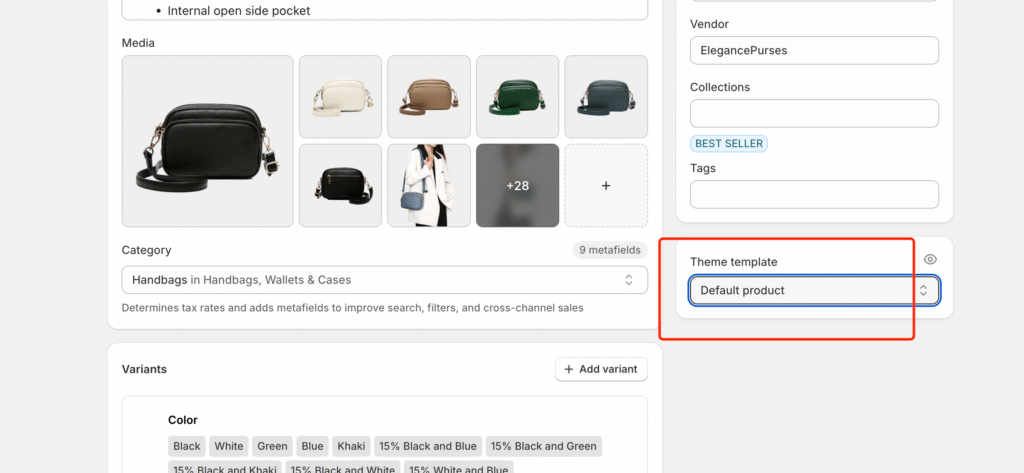This screenshot has height=473, width=1024.
Task: Select the 15% Black and Green chip
Action: [543, 446]
